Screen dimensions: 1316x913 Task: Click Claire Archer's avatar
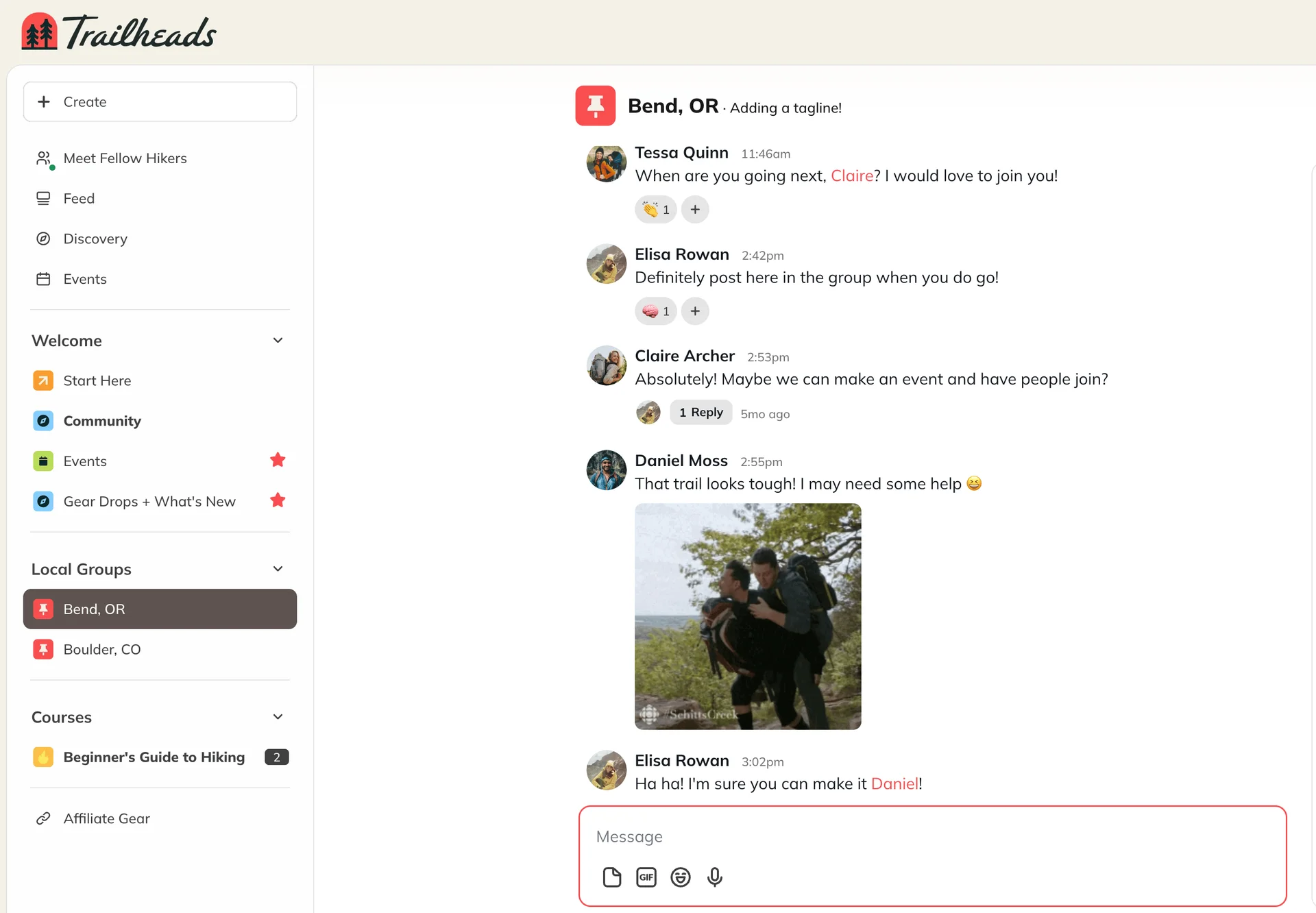[x=606, y=366]
